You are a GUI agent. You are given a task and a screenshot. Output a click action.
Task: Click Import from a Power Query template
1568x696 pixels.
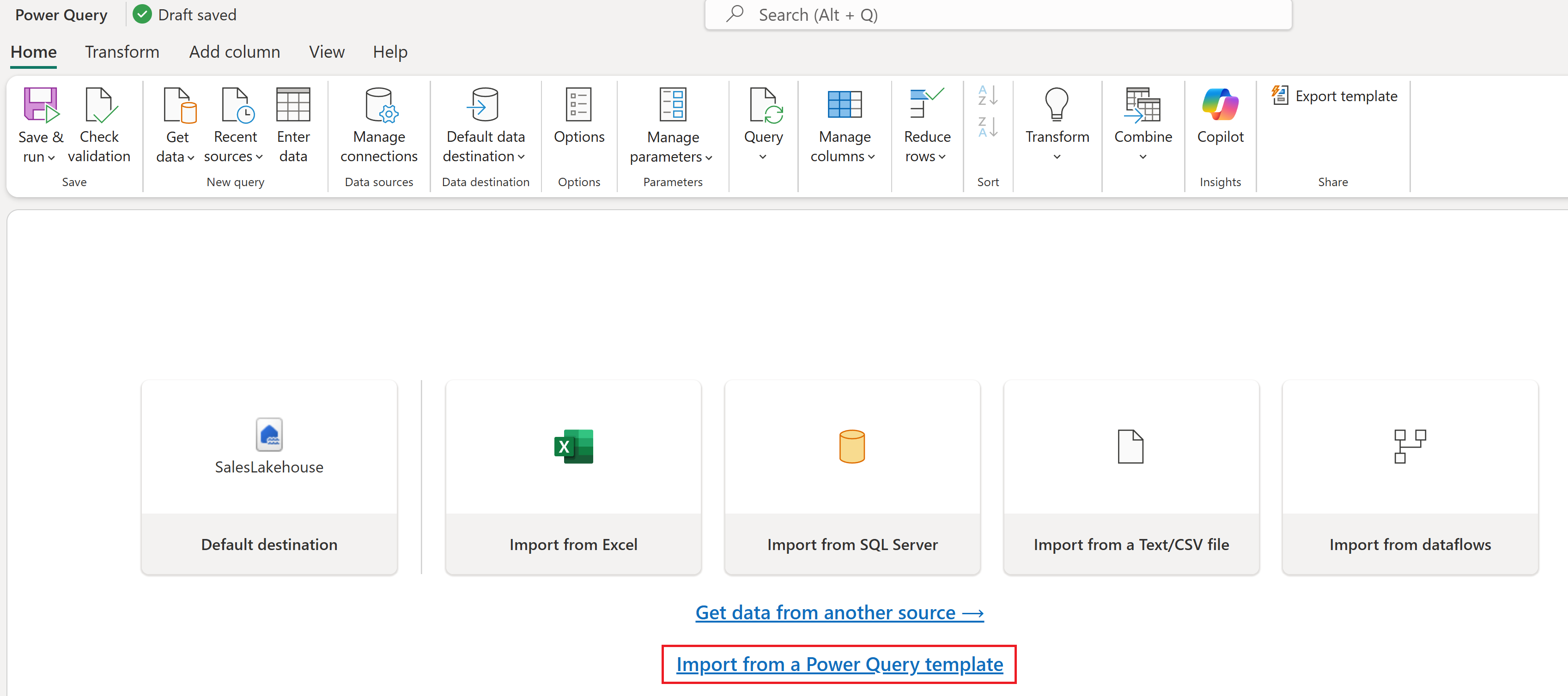click(839, 664)
